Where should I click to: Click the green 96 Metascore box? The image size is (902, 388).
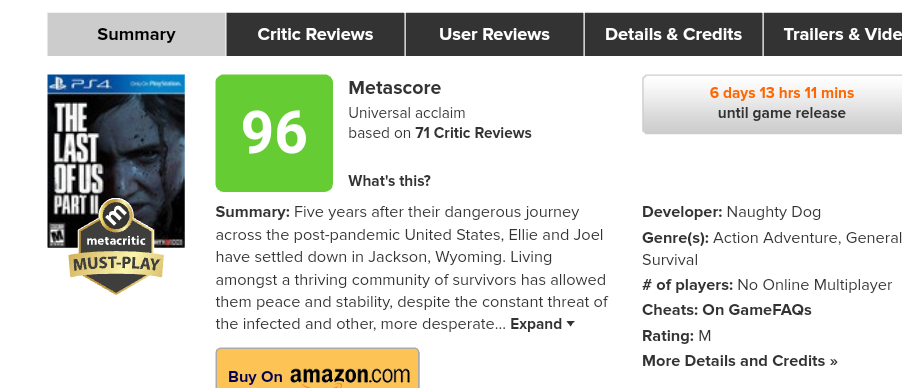point(274,133)
